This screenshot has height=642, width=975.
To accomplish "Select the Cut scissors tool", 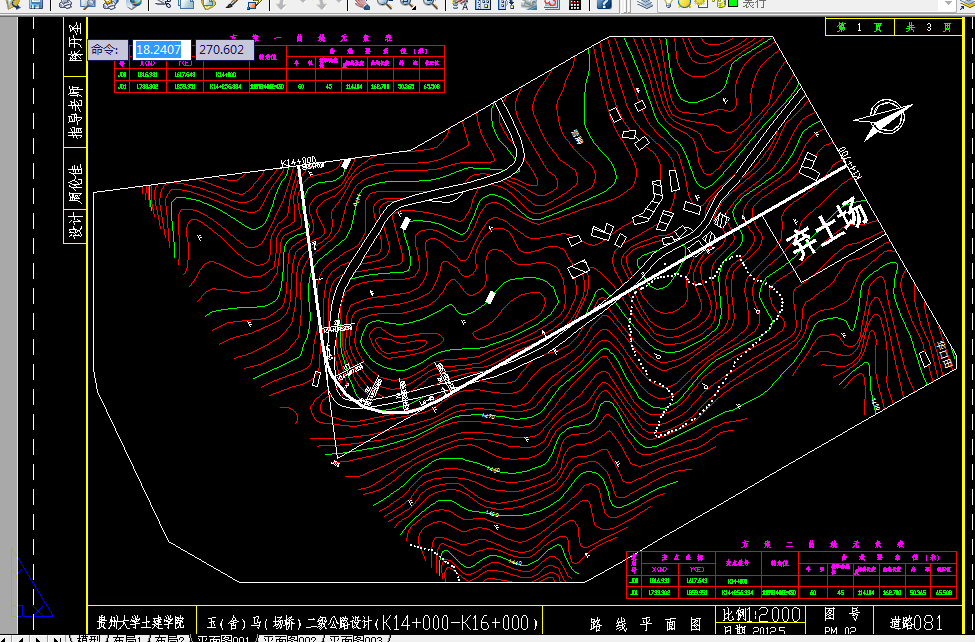I will click(163, 4).
